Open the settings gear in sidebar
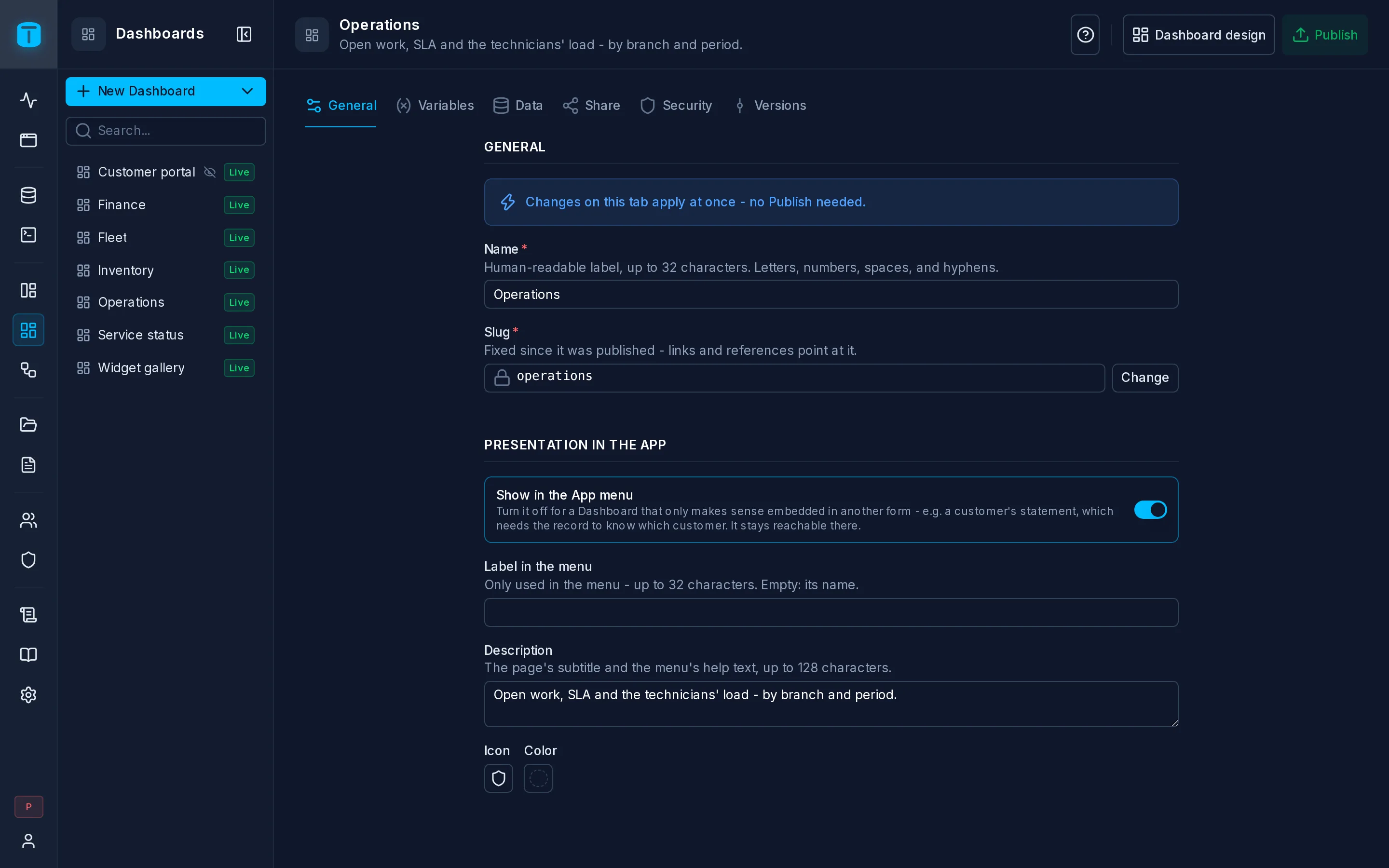Screen dimensions: 1389x868 pos(28,694)
